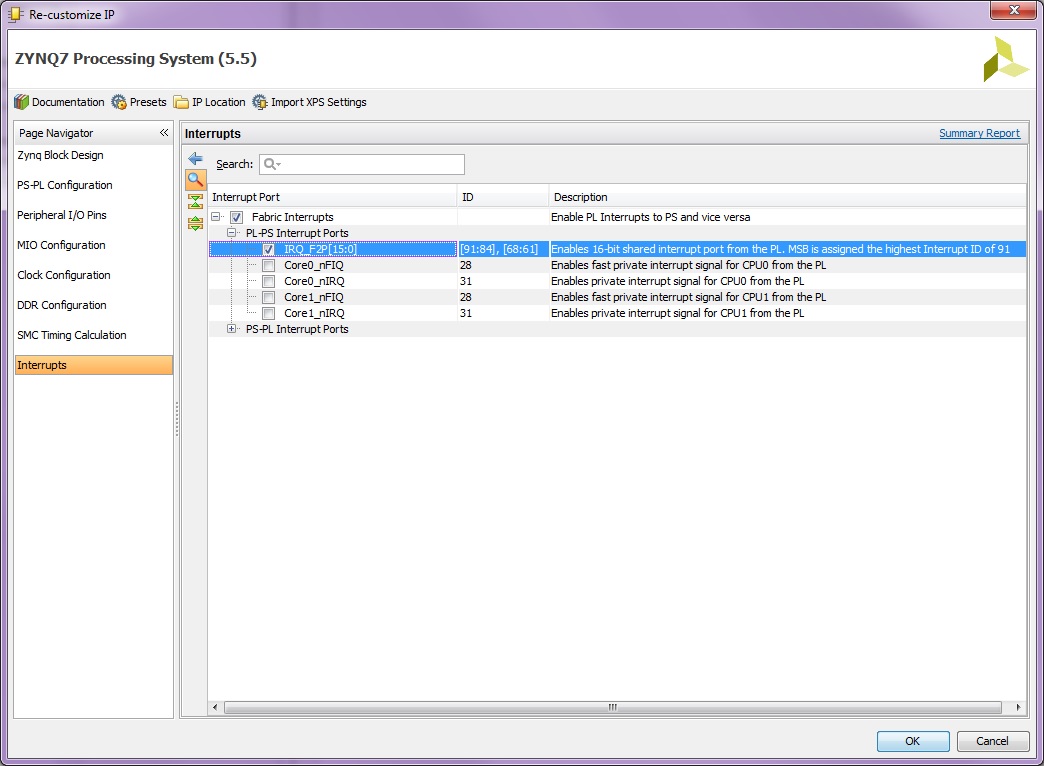This screenshot has height=766, width=1044.
Task: Collapse the Page Navigator panel via its chevron
Action: tap(163, 132)
